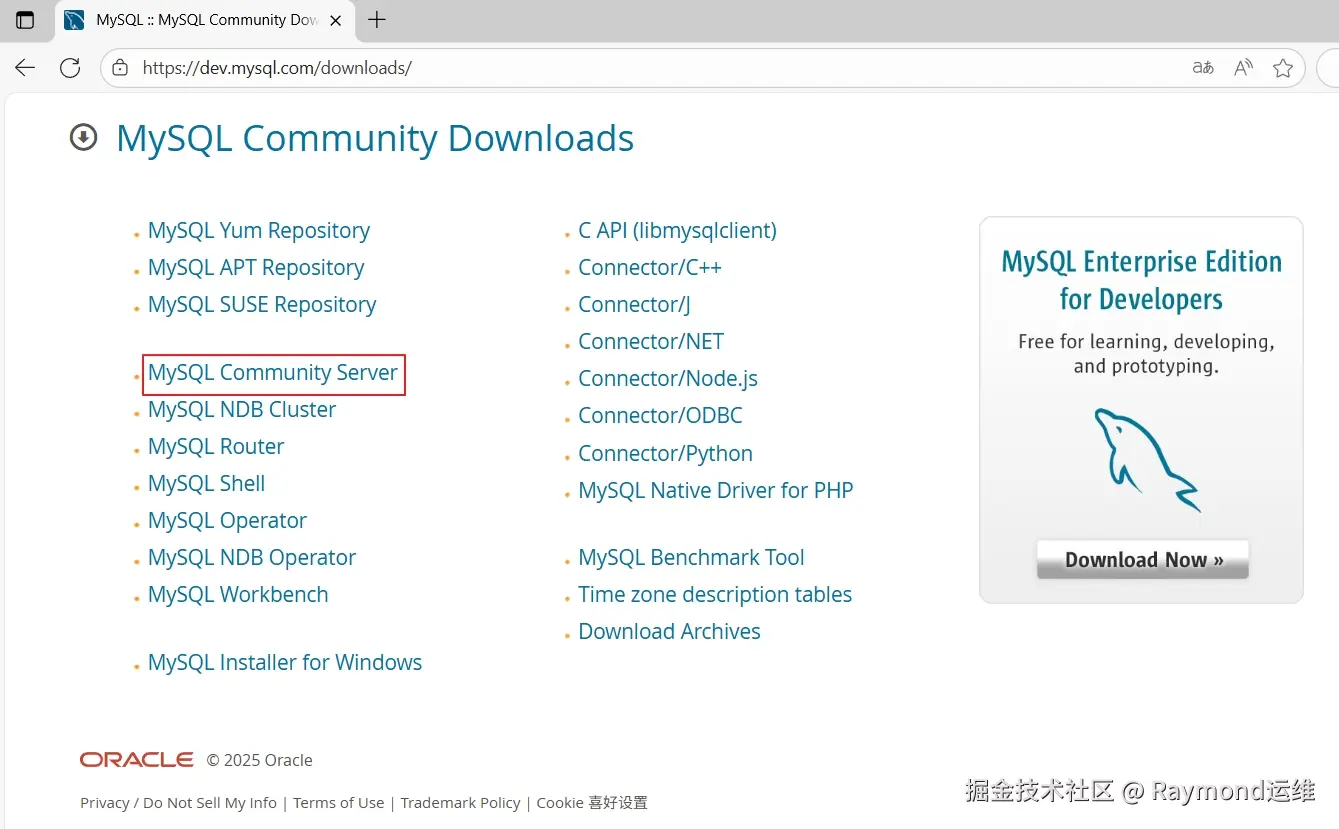Click the Download Now button
Viewport: 1339px width, 829px height.
[x=1143, y=559]
